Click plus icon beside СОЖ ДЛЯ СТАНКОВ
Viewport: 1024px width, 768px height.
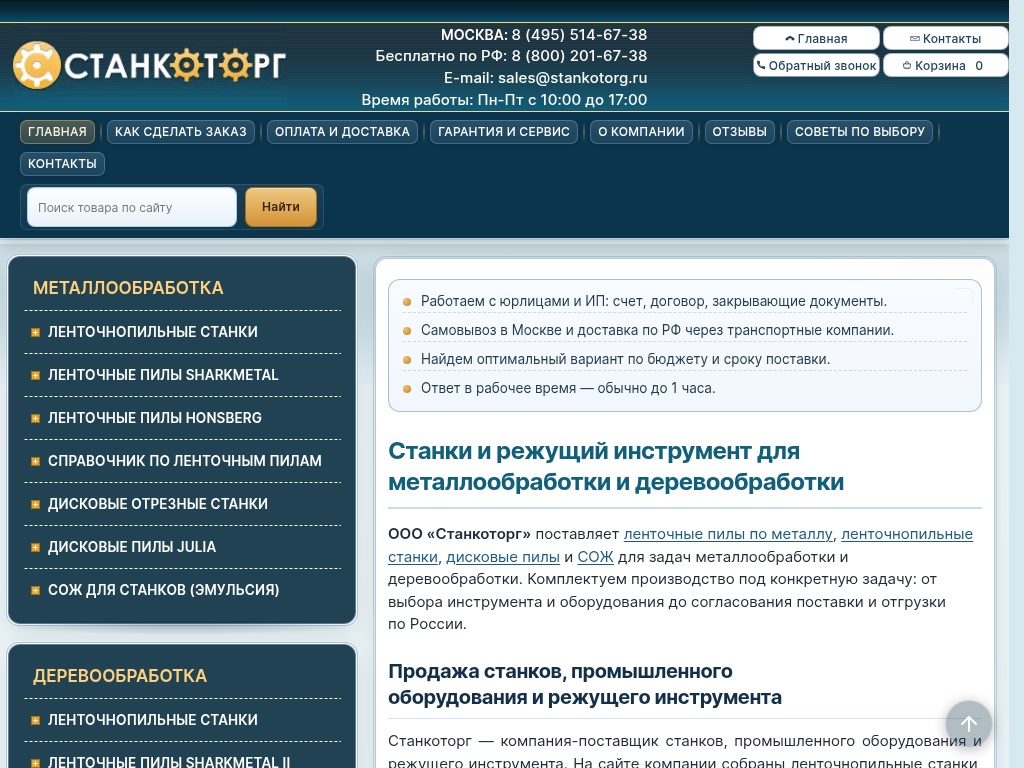coord(35,591)
